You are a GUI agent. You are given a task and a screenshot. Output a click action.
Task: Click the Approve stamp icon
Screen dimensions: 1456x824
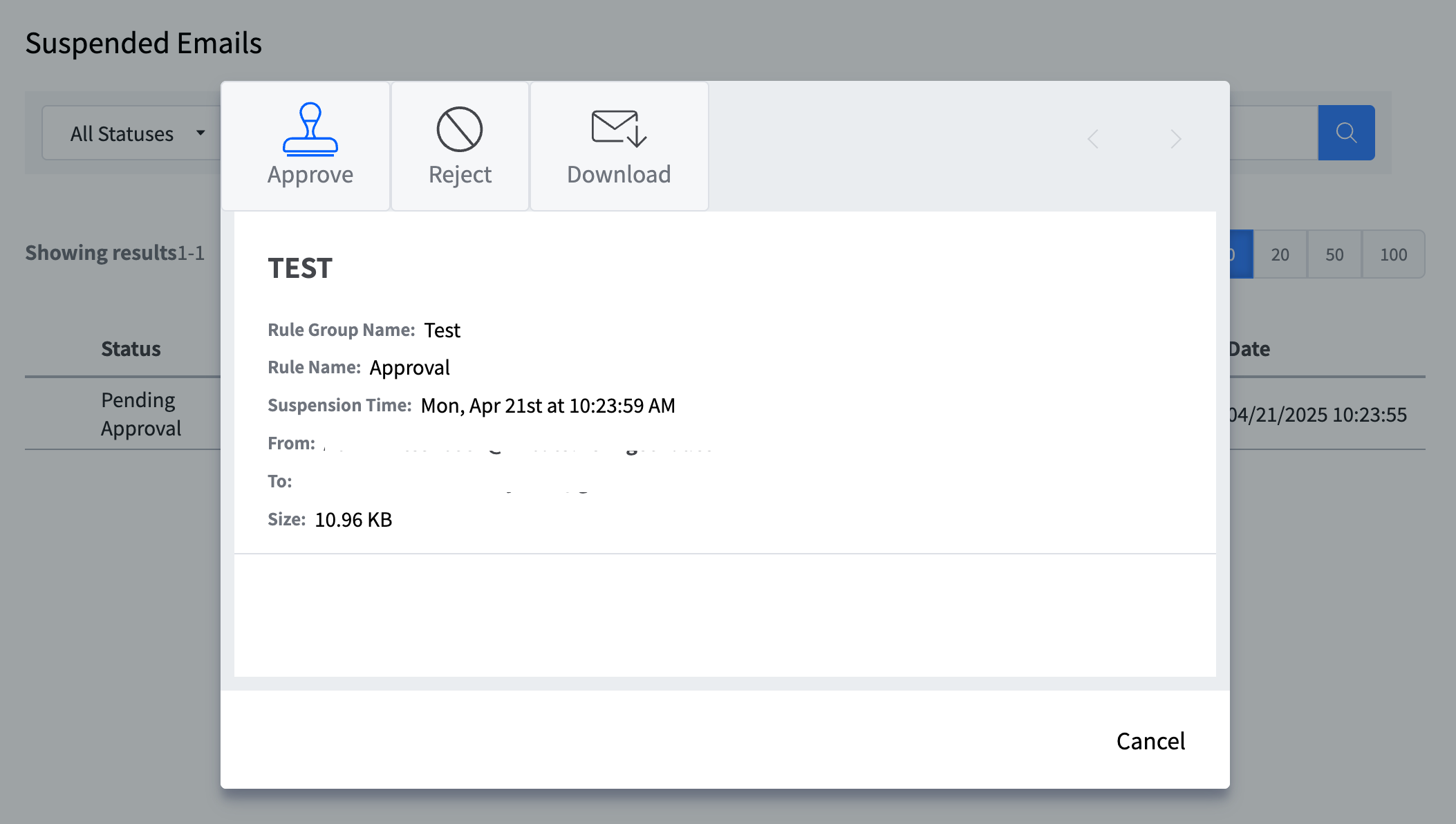pos(310,129)
